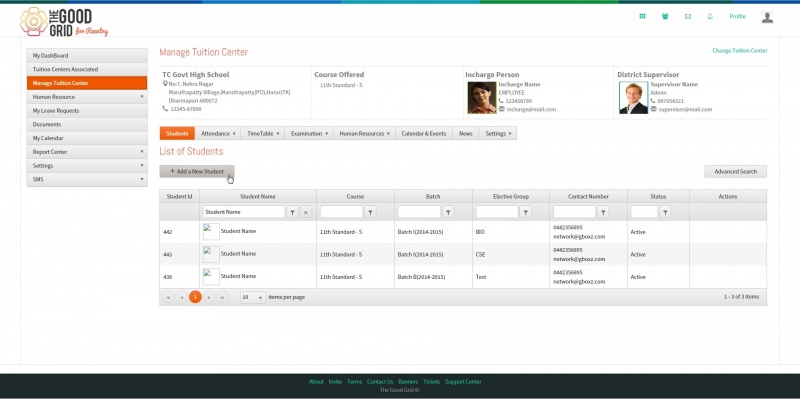The width and height of the screenshot is (800, 399).
Task: Click Student Name filter input field
Action: click(x=244, y=212)
